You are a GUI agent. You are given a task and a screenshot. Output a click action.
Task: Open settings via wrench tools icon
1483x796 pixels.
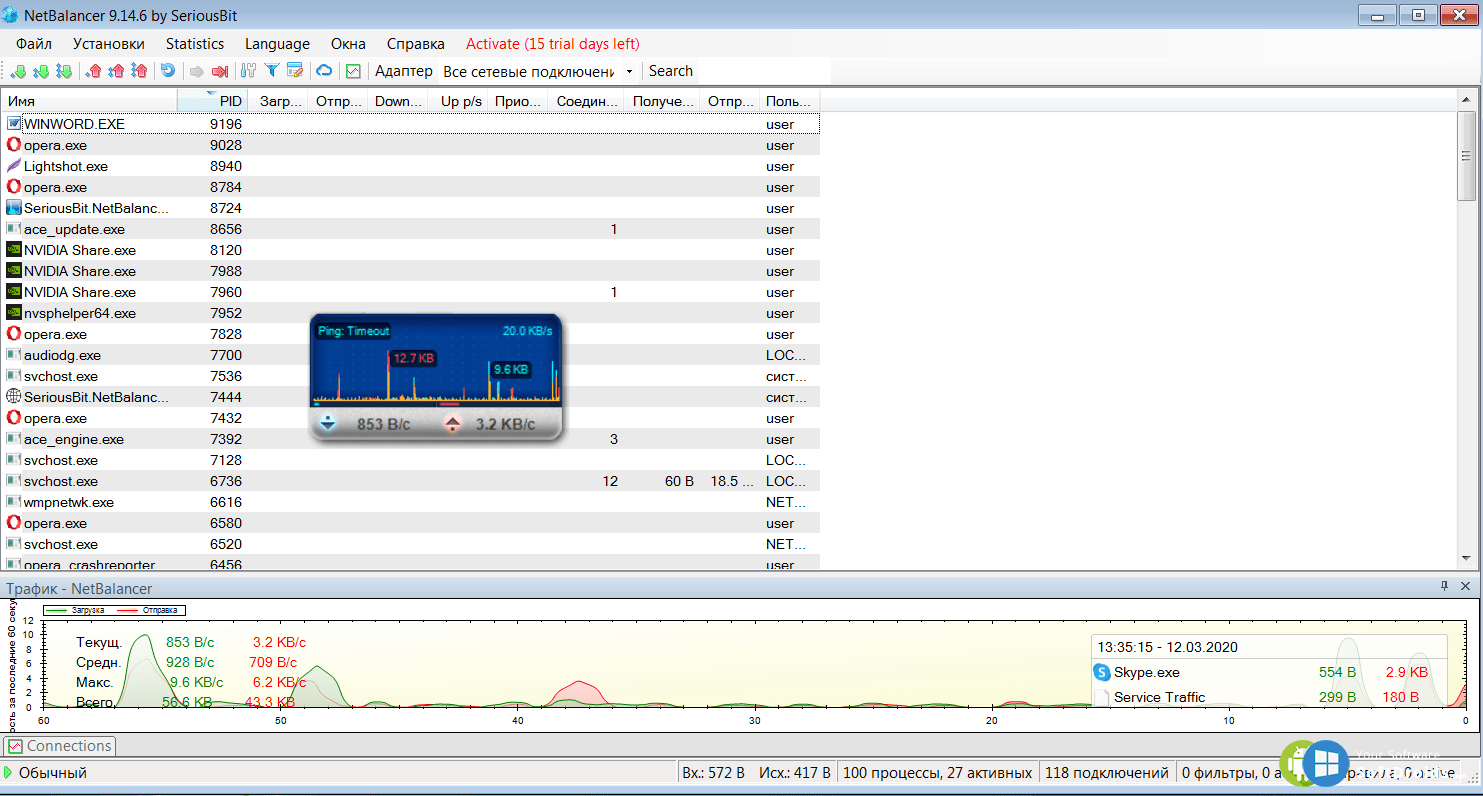[249, 71]
